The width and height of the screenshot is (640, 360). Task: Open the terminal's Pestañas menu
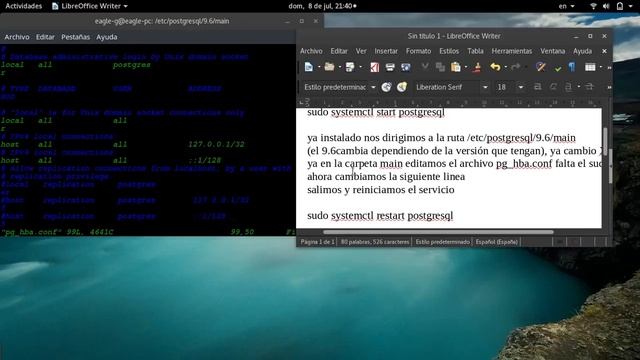point(76,37)
